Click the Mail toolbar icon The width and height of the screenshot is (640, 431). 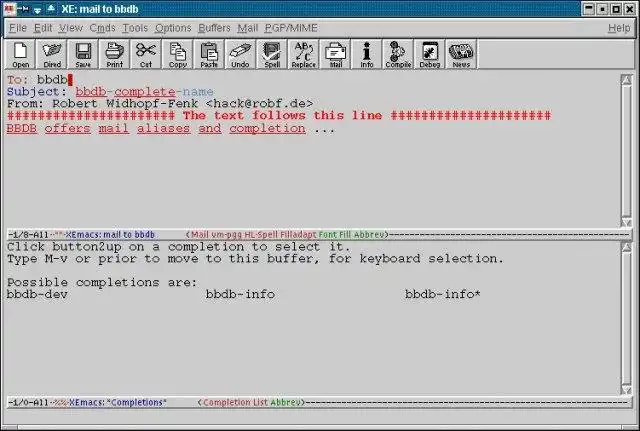(335, 54)
